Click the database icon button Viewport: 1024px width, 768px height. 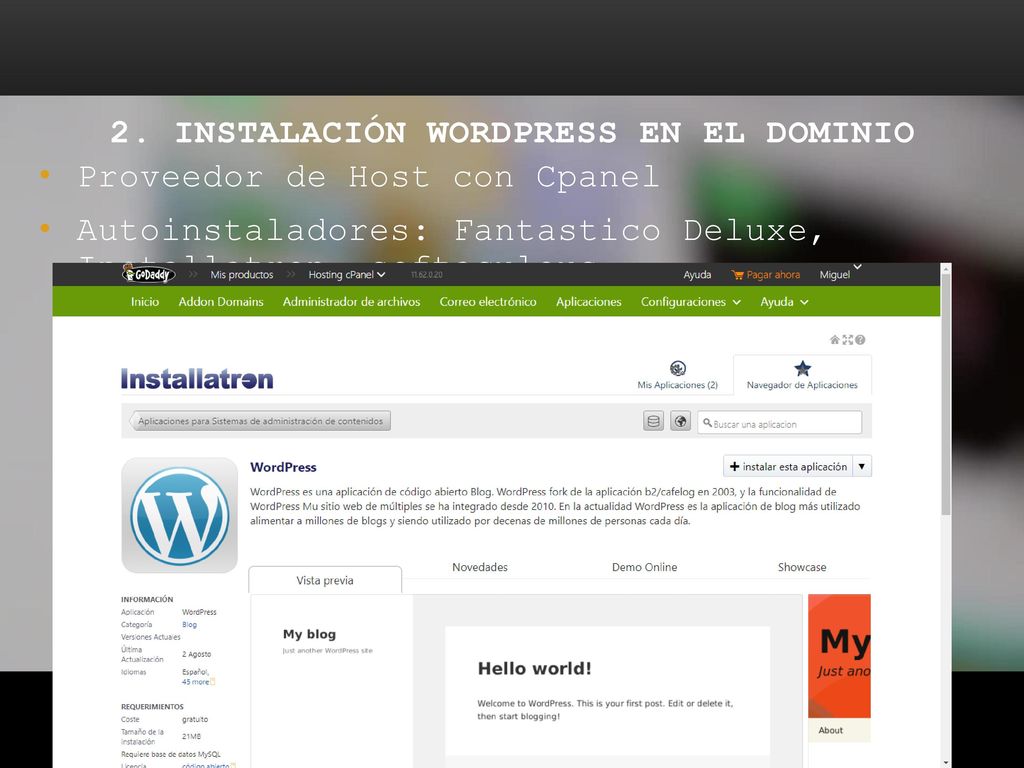(x=653, y=421)
